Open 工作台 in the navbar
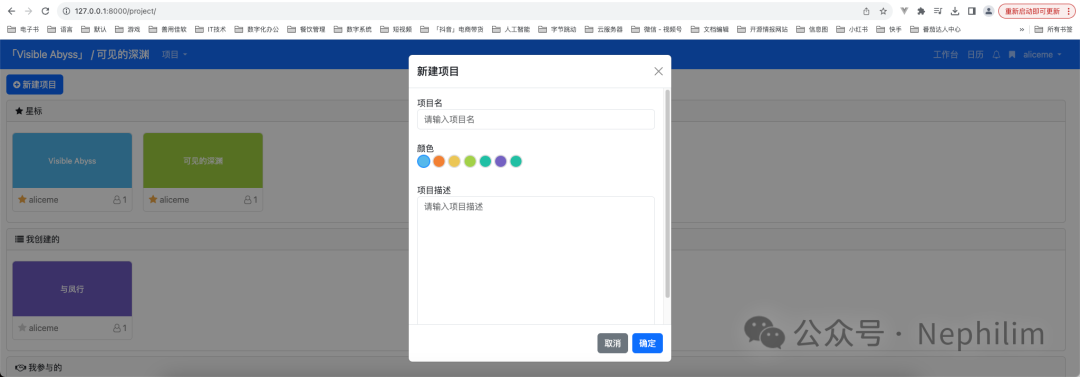The image size is (1080, 377). tap(945, 54)
